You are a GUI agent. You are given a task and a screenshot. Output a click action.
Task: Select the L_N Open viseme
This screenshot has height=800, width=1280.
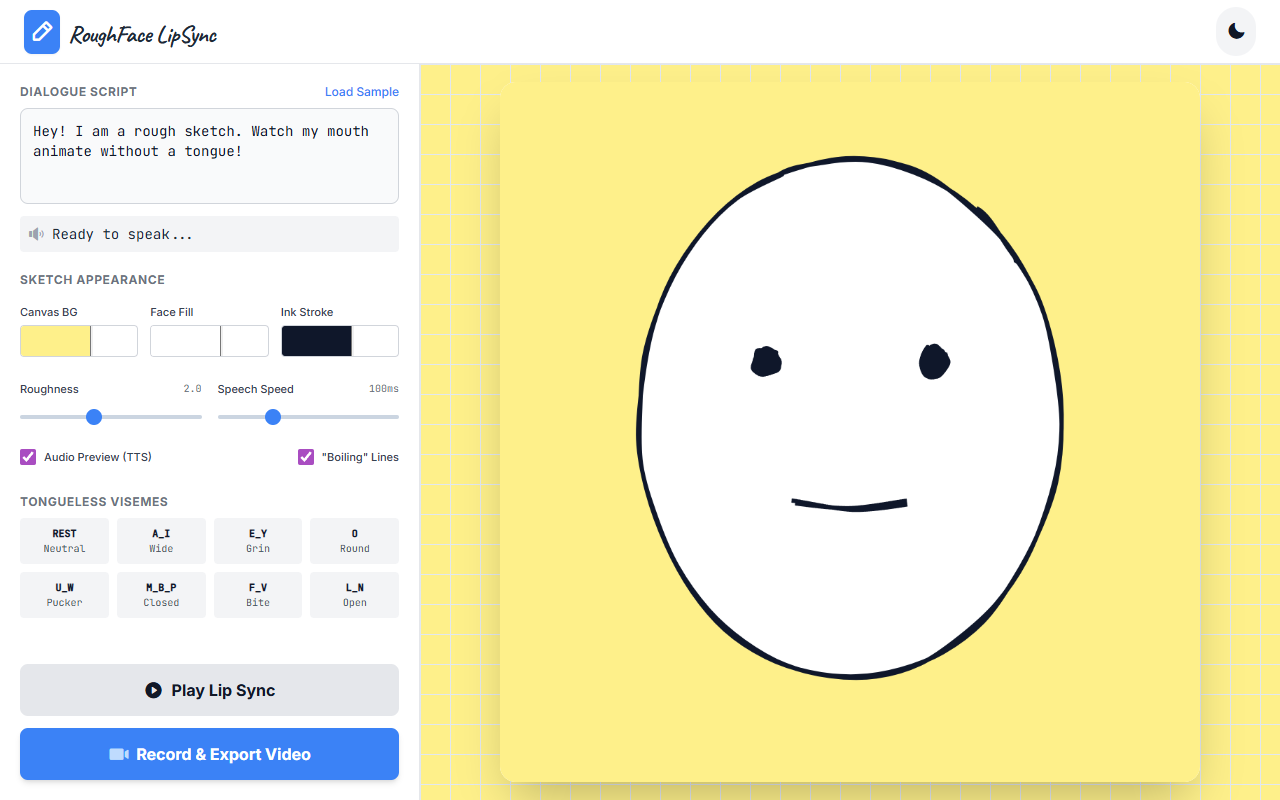tap(354, 594)
